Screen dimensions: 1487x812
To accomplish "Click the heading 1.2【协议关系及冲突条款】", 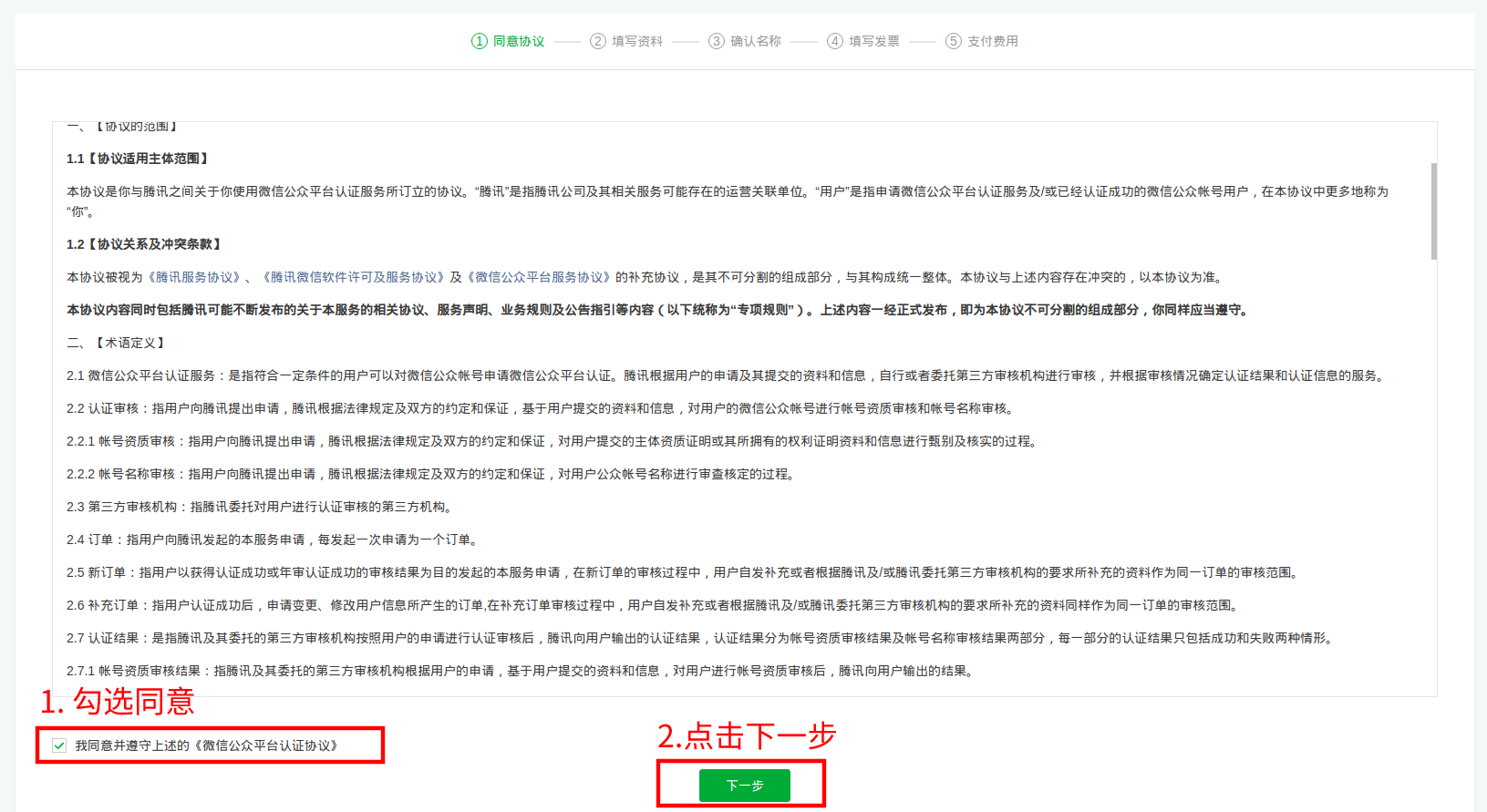I will [x=146, y=244].
